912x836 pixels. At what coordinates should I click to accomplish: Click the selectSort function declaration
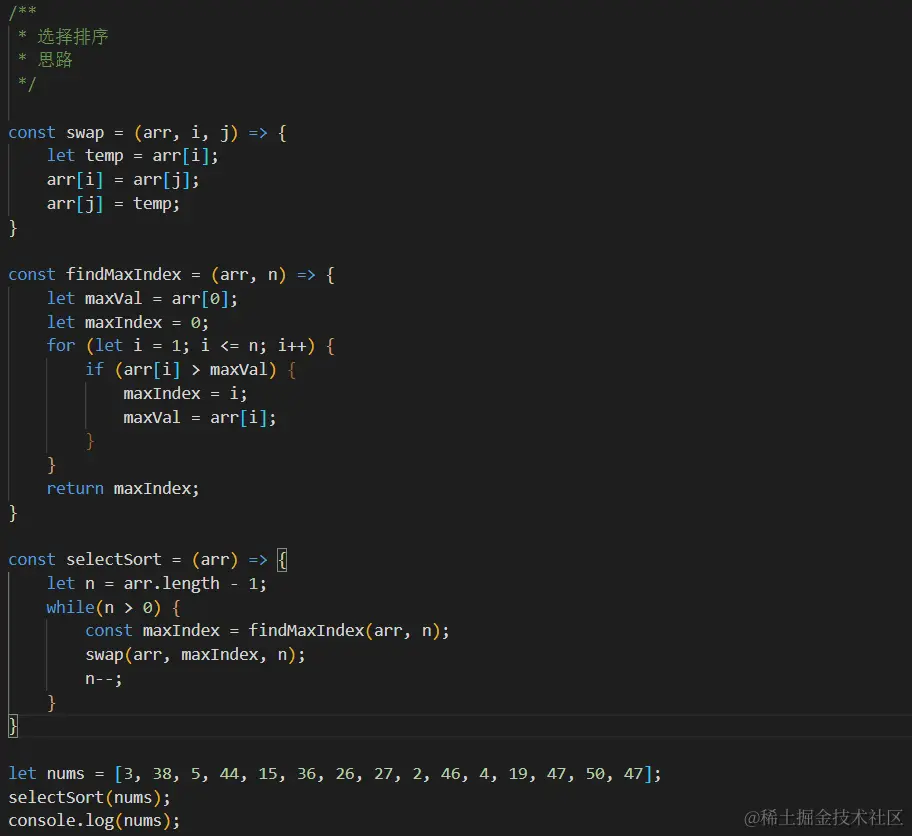click(113, 559)
